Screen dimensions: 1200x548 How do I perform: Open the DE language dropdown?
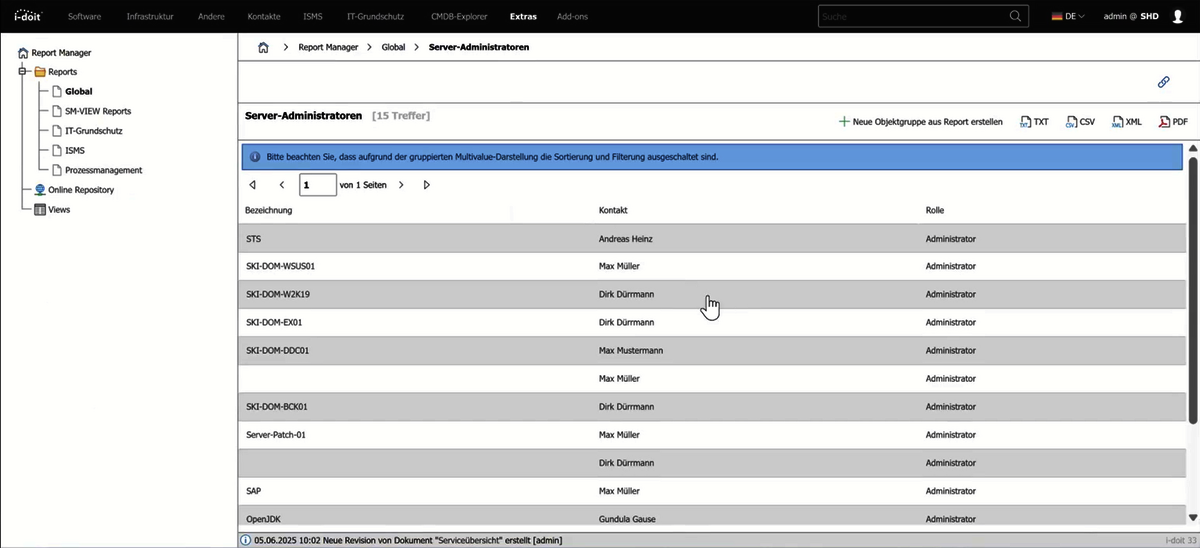point(1069,16)
